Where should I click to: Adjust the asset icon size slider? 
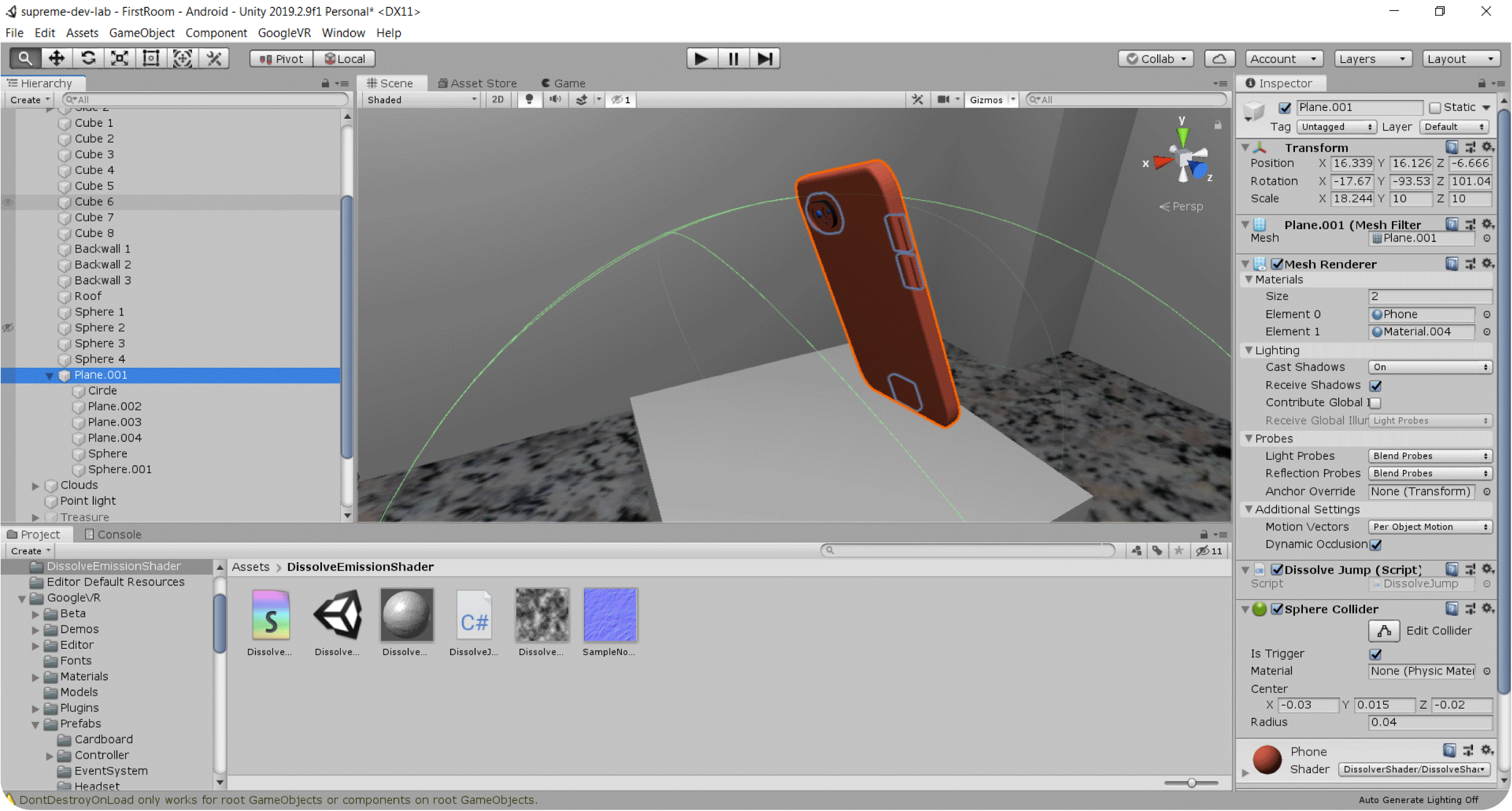click(x=1191, y=782)
